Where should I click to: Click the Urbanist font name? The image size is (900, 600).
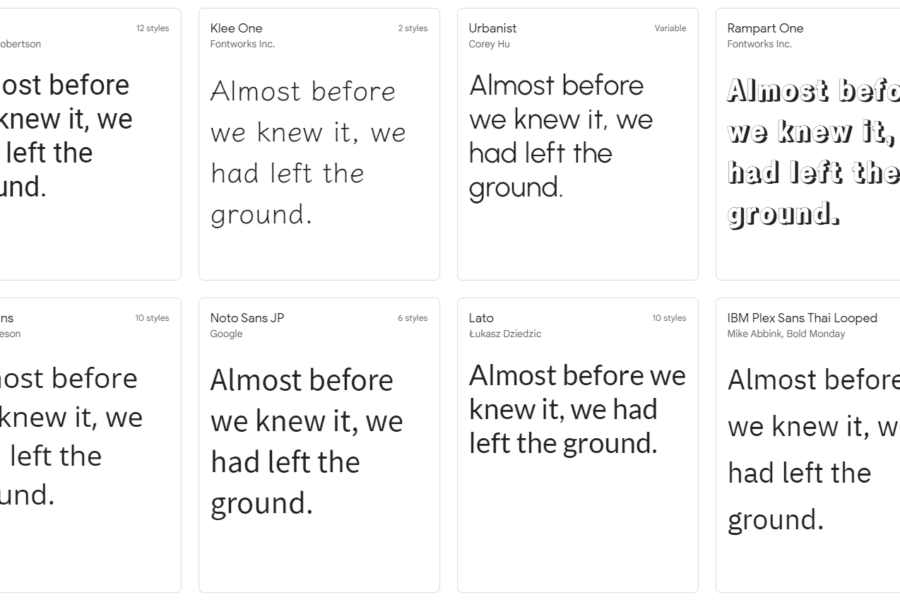[x=493, y=28]
